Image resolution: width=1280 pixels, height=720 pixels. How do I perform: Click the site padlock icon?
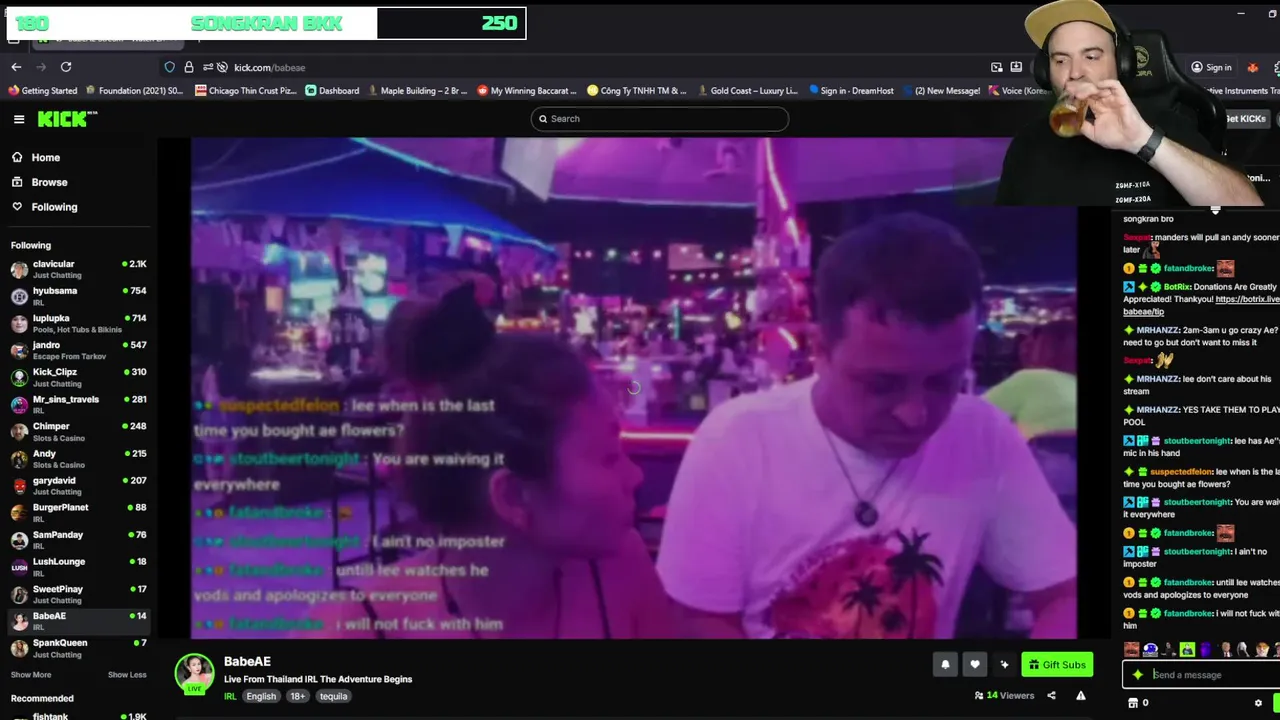click(x=188, y=67)
